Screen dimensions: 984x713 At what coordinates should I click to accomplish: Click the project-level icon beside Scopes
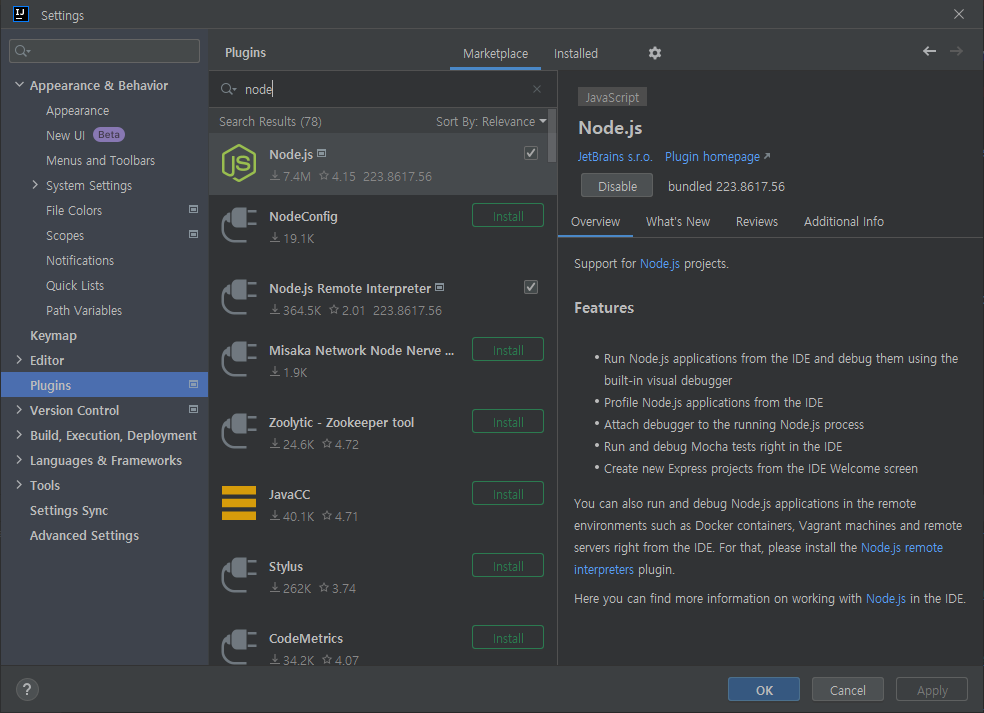193,234
